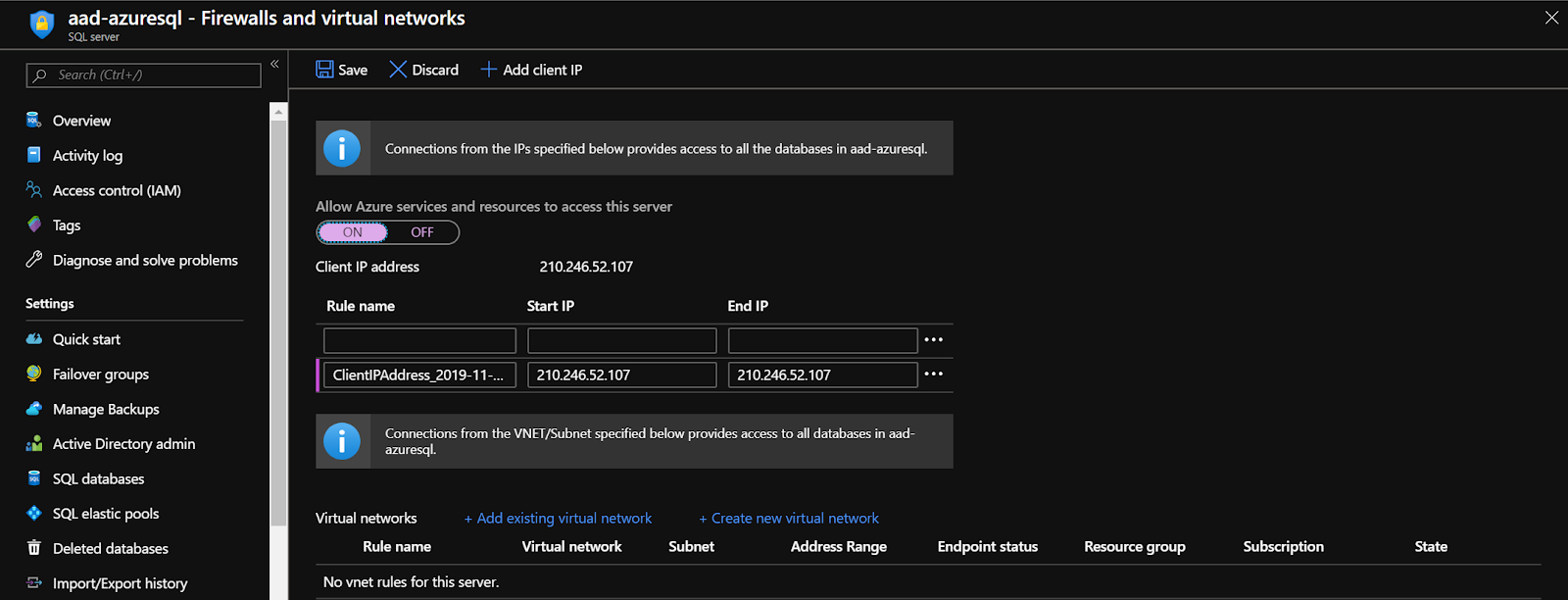Go to Access control (IAM)

click(117, 190)
